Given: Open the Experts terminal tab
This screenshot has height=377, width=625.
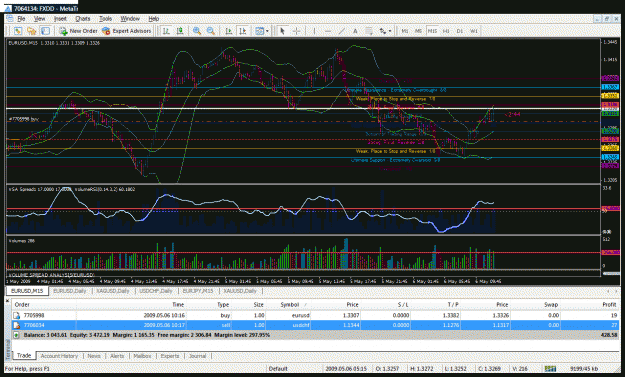Looking at the screenshot, I should [170, 356].
